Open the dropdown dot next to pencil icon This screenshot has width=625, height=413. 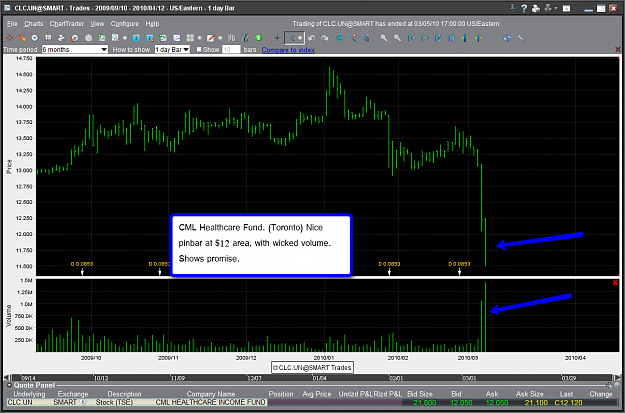click(x=220, y=38)
